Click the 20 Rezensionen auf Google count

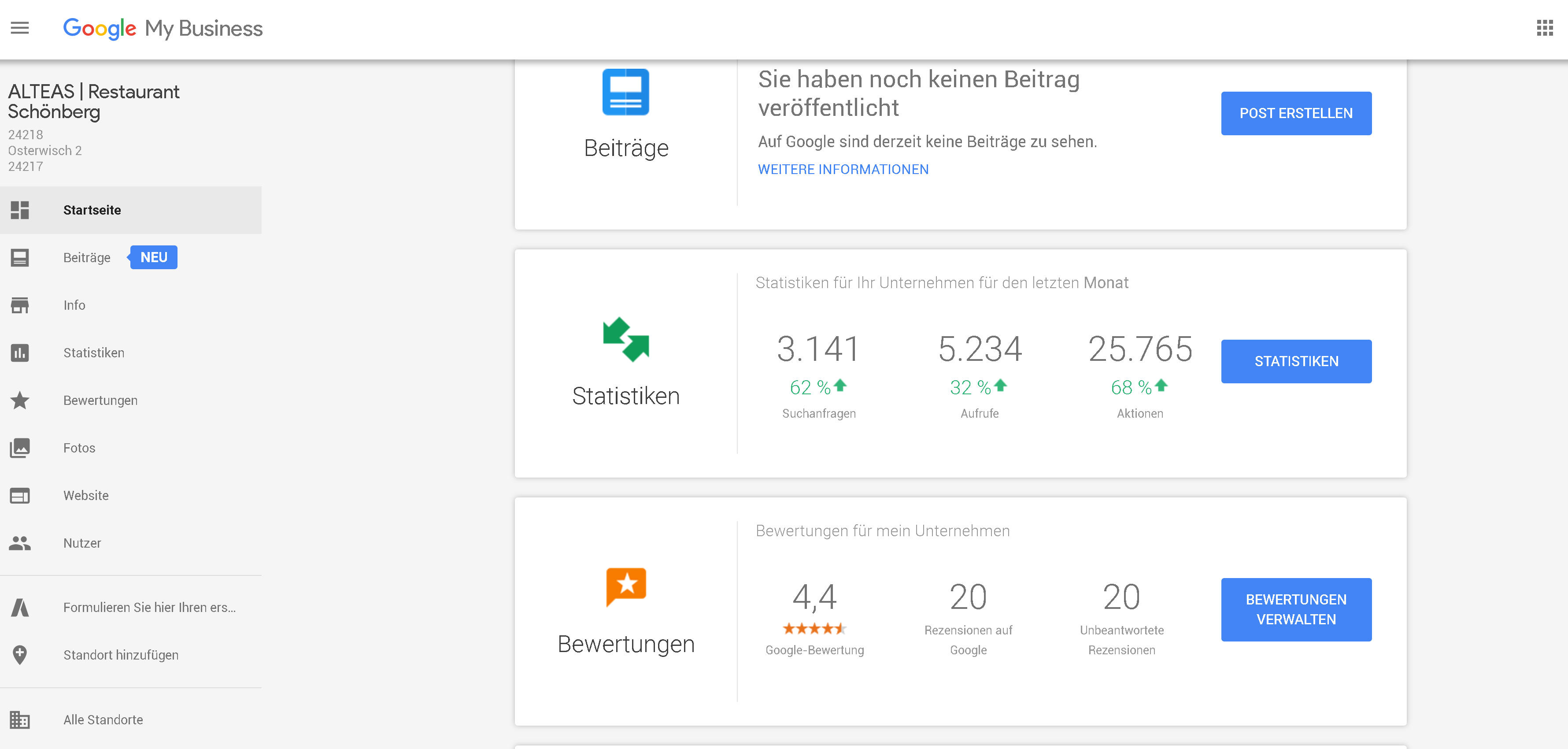pyautogui.click(x=968, y=597)
